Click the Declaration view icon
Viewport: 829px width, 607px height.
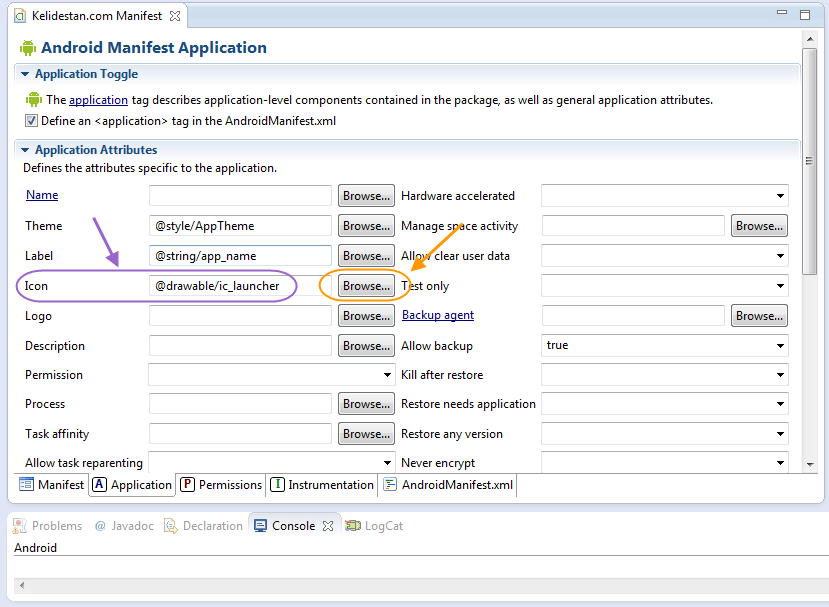(171, 526)
